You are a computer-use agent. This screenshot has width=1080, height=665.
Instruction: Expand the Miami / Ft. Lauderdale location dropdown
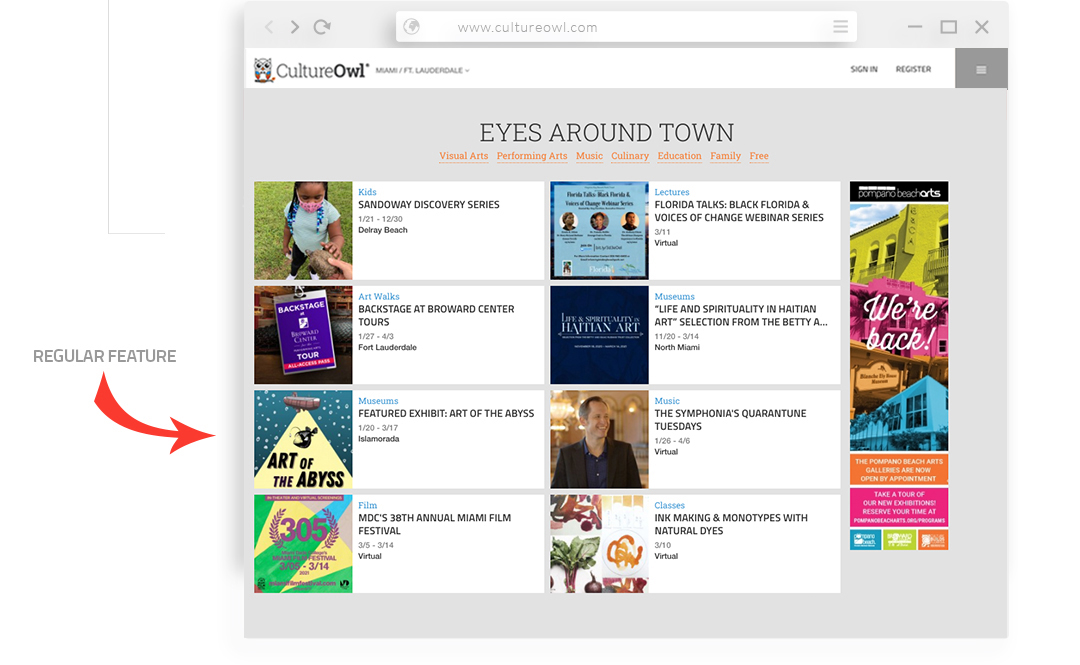pos(422,70)
